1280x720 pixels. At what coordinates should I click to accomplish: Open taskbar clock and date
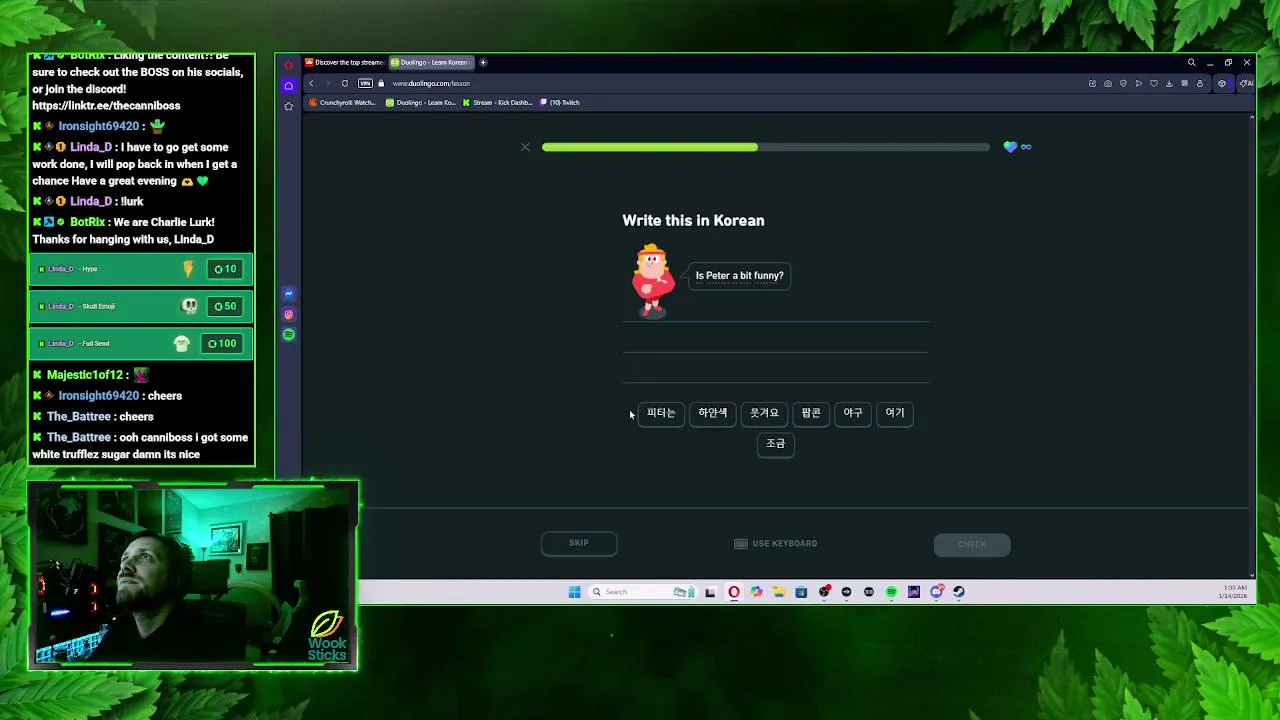(1235, 592)
